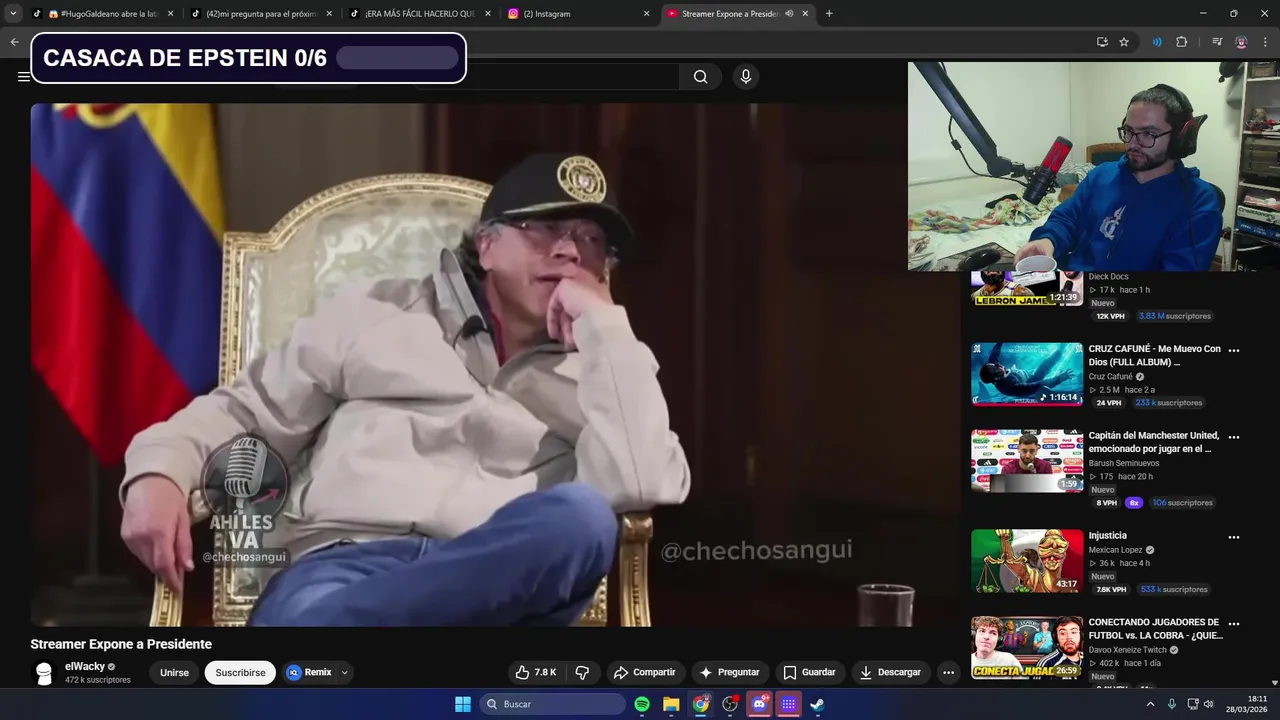Click the YouTube search magnifier button
1280x720 pixels.
pyautogui.click(x=700, y=77)
